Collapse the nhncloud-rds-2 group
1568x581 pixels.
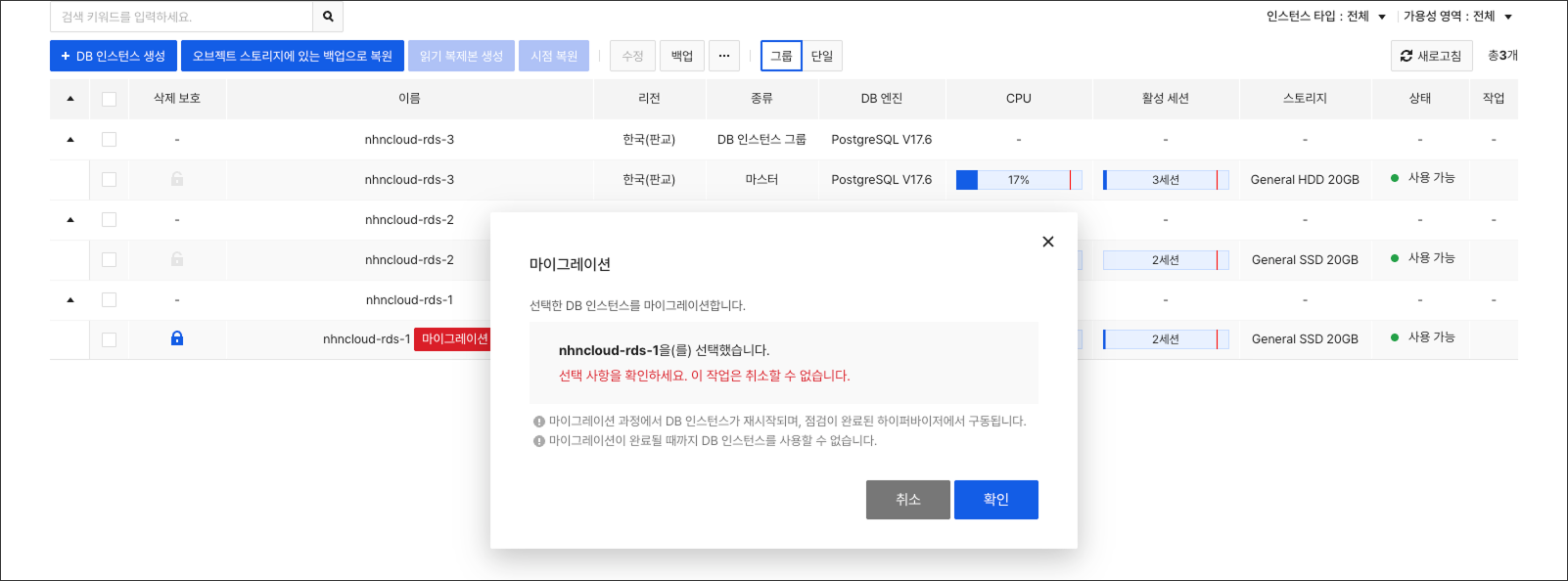pos(70,220)
